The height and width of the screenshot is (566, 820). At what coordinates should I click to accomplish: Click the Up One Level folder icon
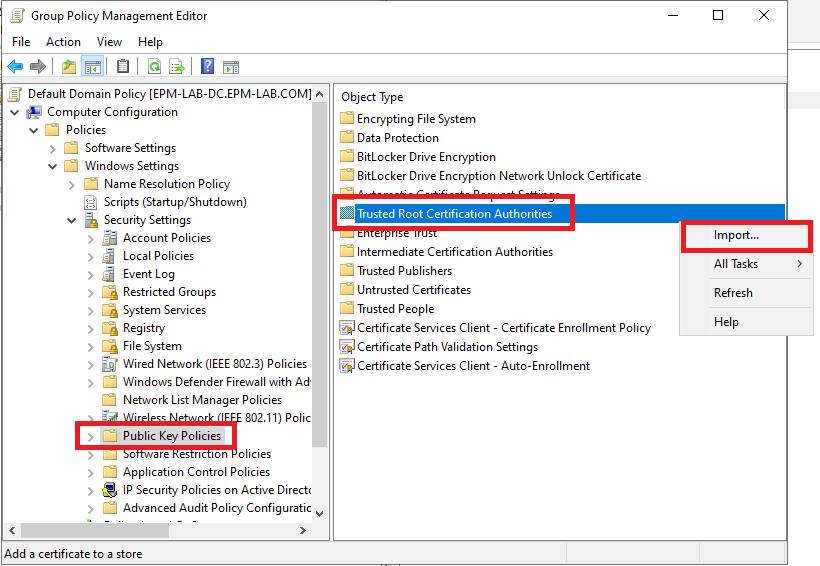[x=68, y=67]
